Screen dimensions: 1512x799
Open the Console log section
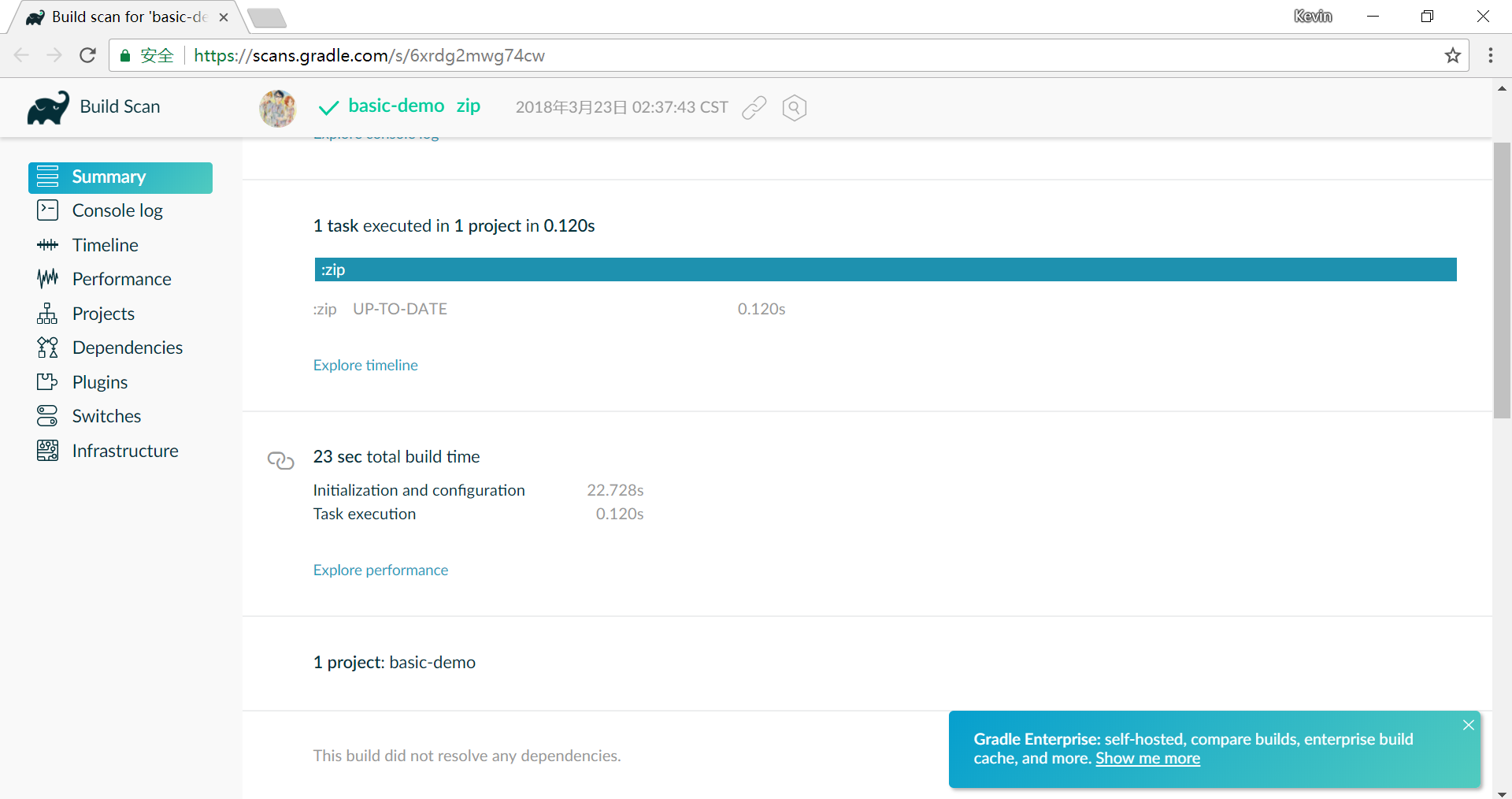117,210
